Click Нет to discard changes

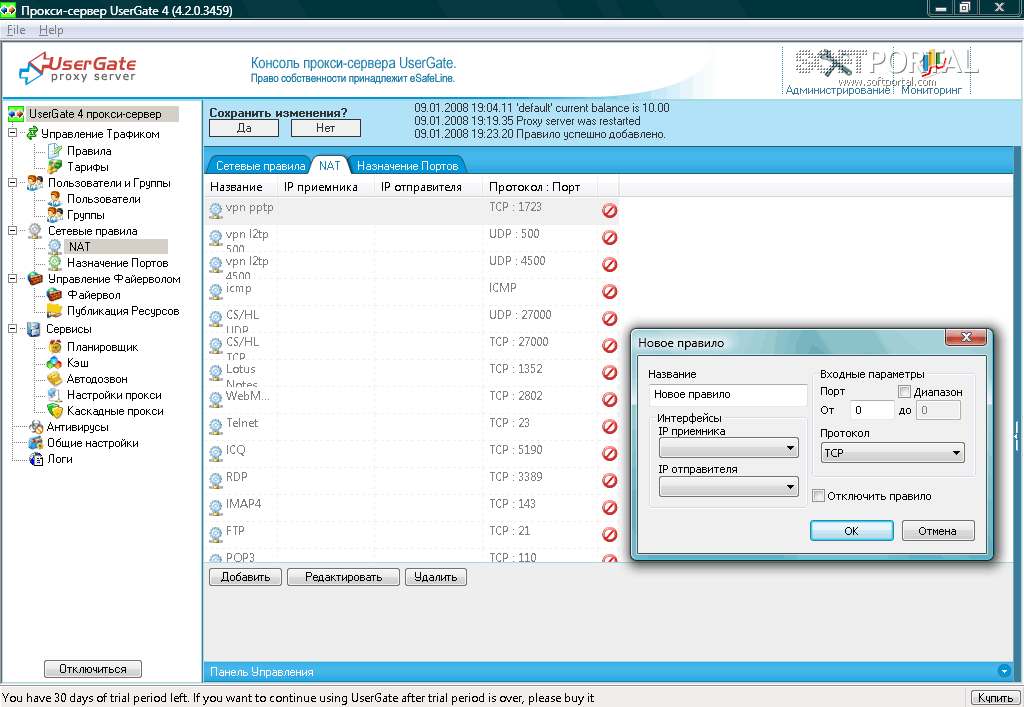(325, 128)
